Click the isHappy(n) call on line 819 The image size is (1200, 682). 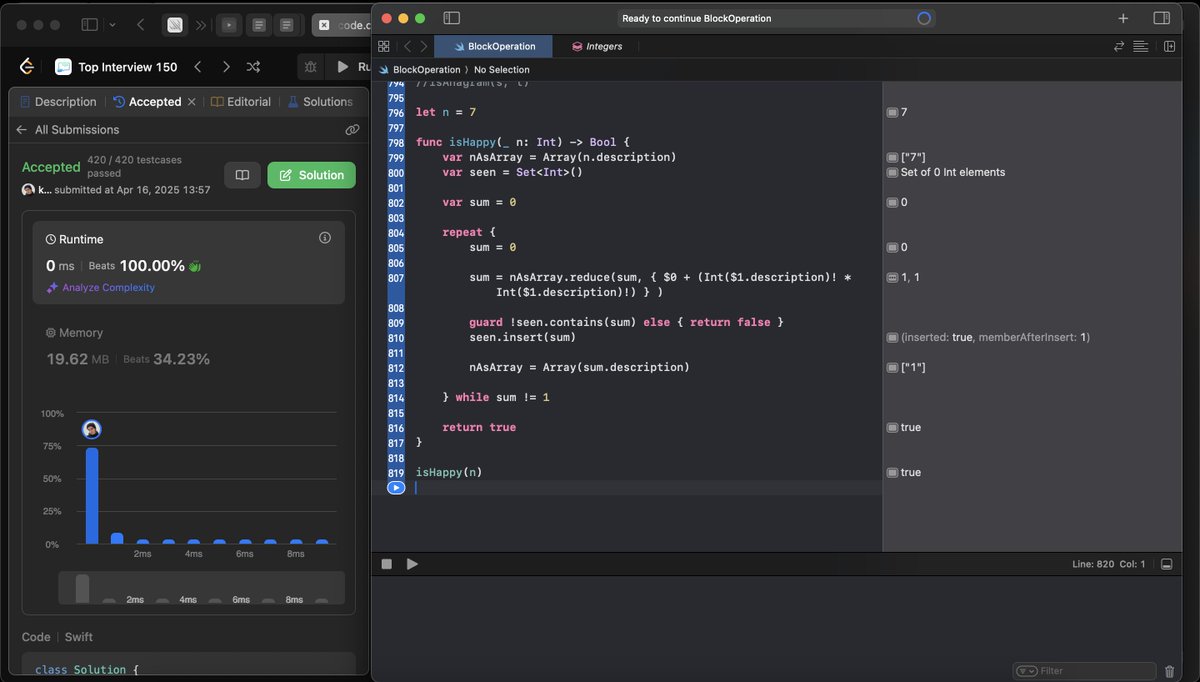tap(449, 472)
